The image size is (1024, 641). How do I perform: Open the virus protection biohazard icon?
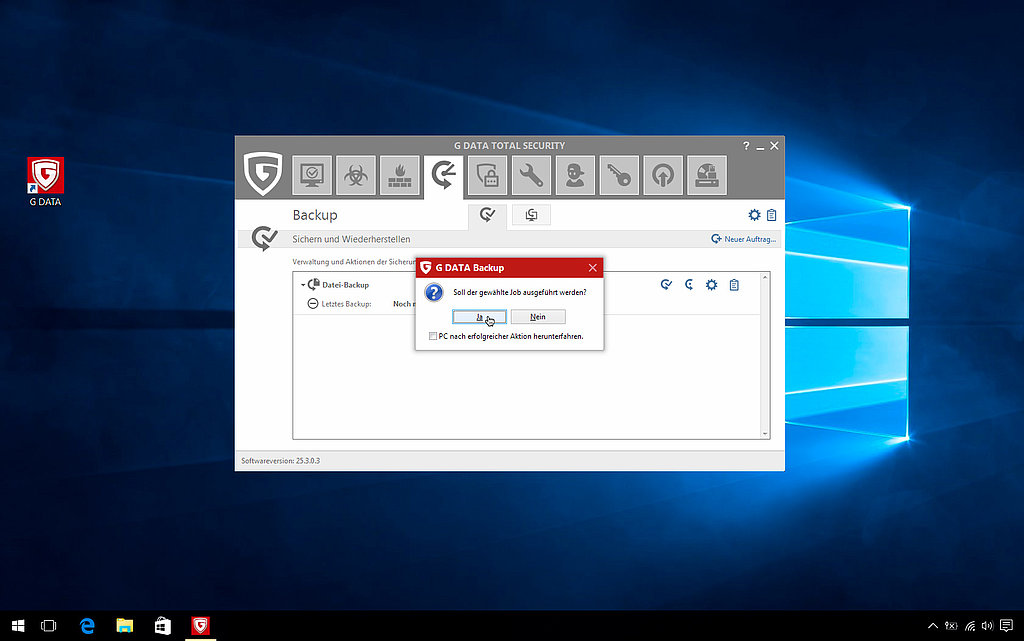[356, 176]
